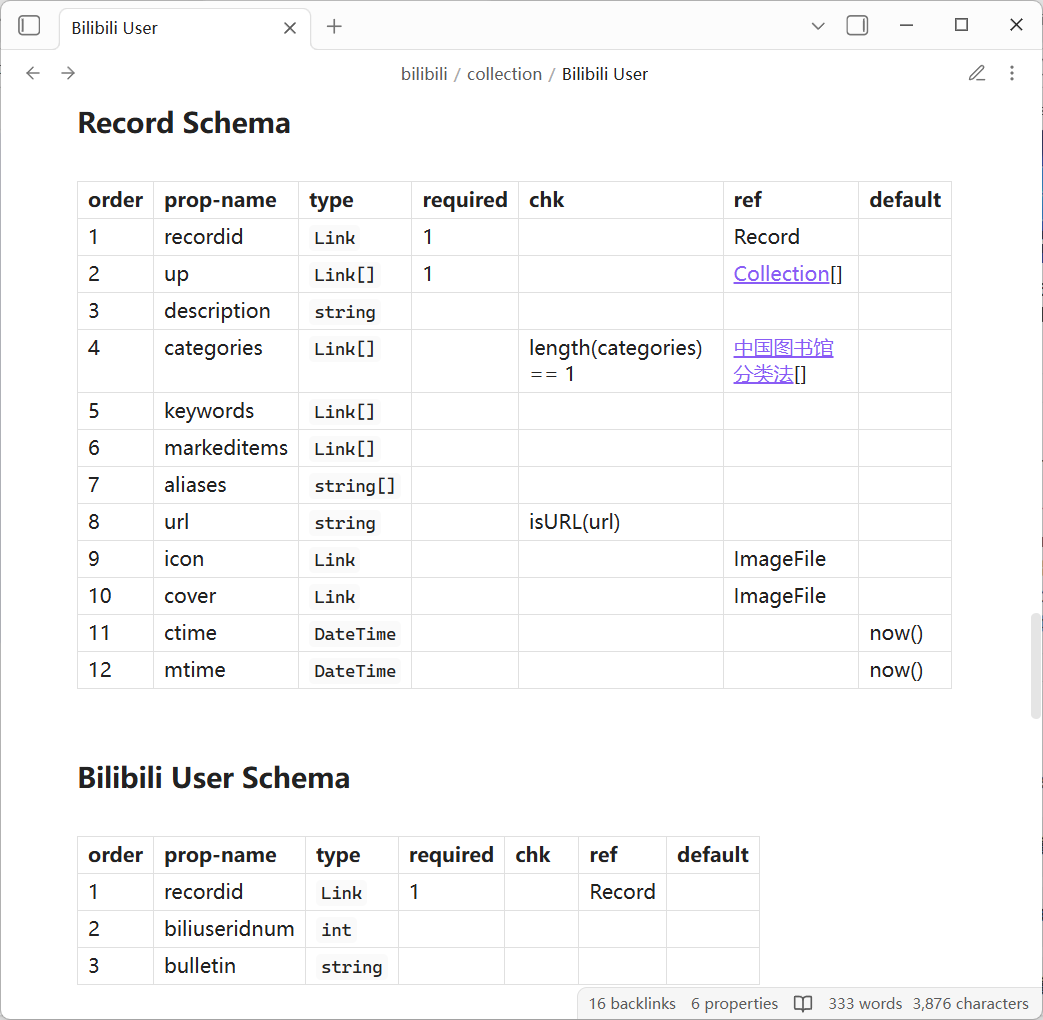Click the reading view book icon

point(802,1003)
